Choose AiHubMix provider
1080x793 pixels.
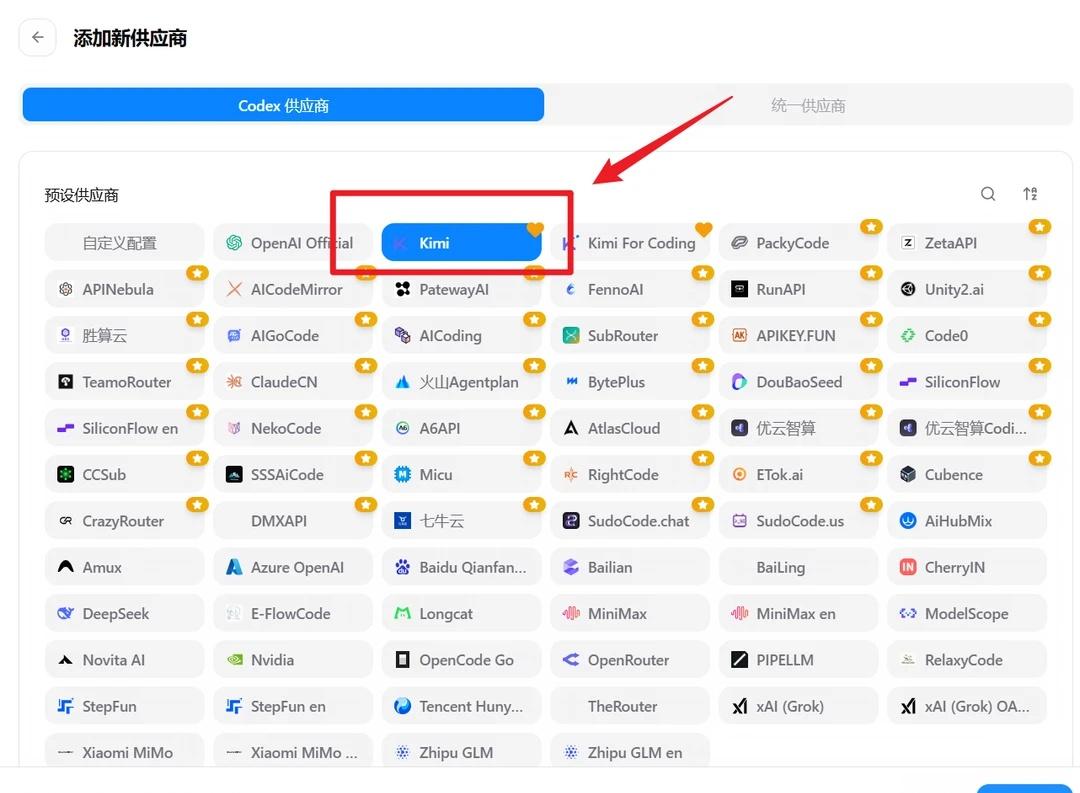tap(967, 521)
